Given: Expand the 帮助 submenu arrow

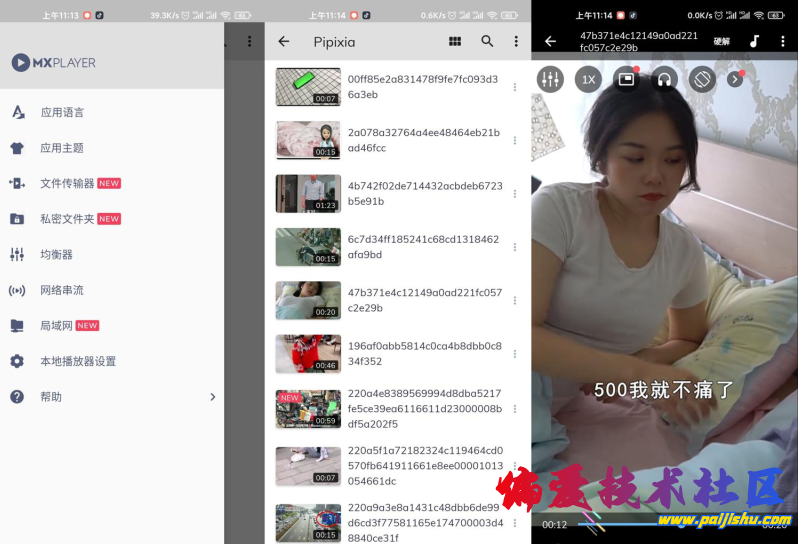Looking at the screenshot, I should [212, 397].
